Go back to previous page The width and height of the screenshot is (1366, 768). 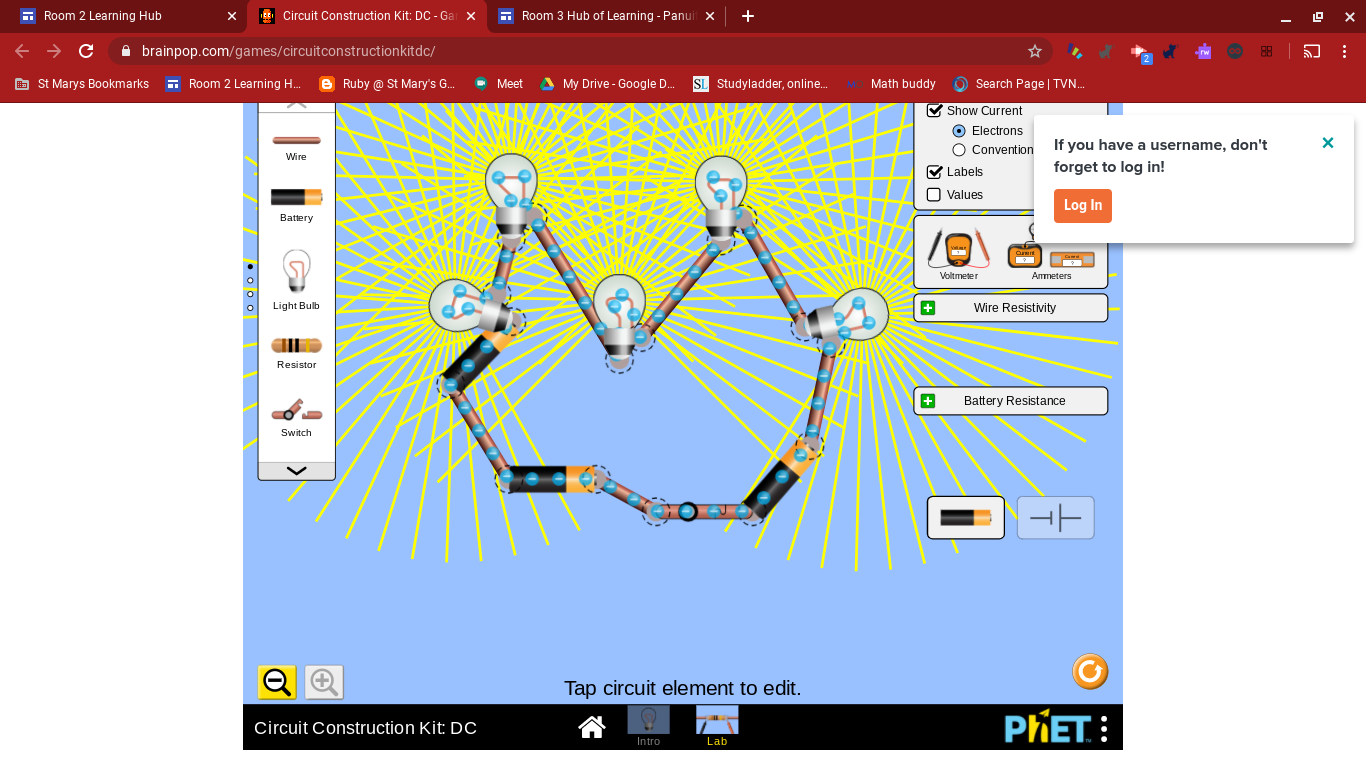pos(22,51)
